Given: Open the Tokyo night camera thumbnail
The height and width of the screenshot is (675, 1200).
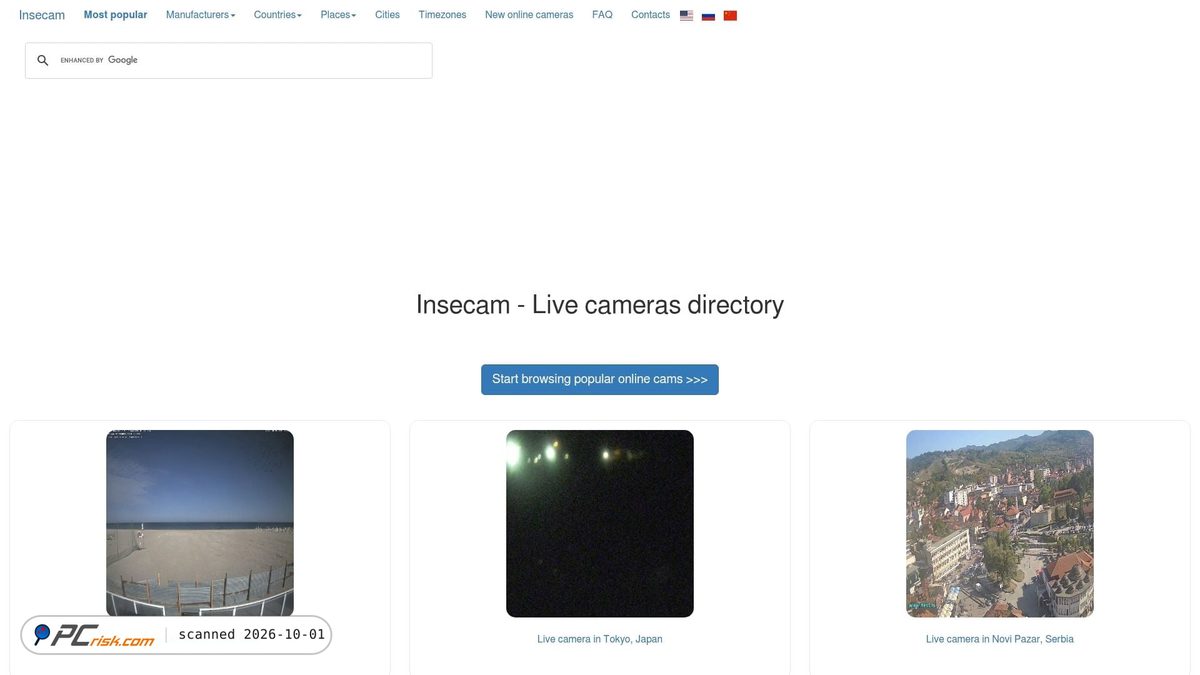Looking at the screenshot, I should pyautogui.click(x=600, y=523).
